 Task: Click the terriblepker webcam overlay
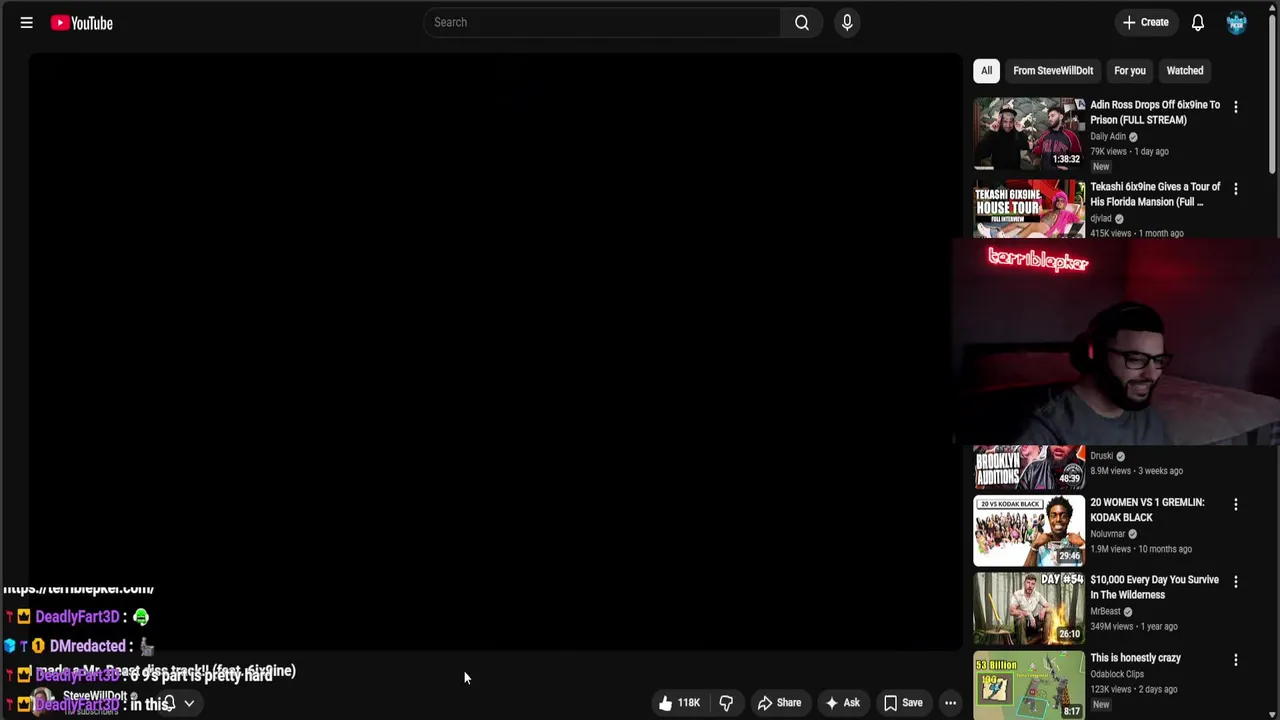tap(1116, 341)
